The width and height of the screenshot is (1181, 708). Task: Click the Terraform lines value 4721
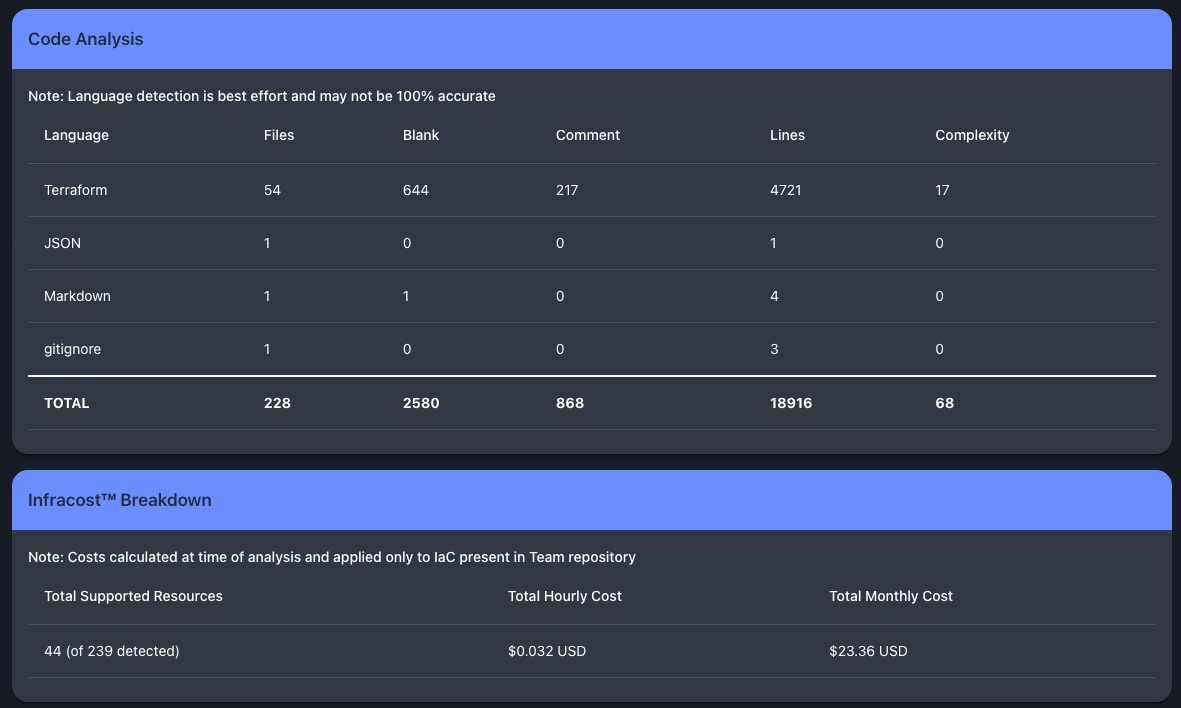pos(786,190)
